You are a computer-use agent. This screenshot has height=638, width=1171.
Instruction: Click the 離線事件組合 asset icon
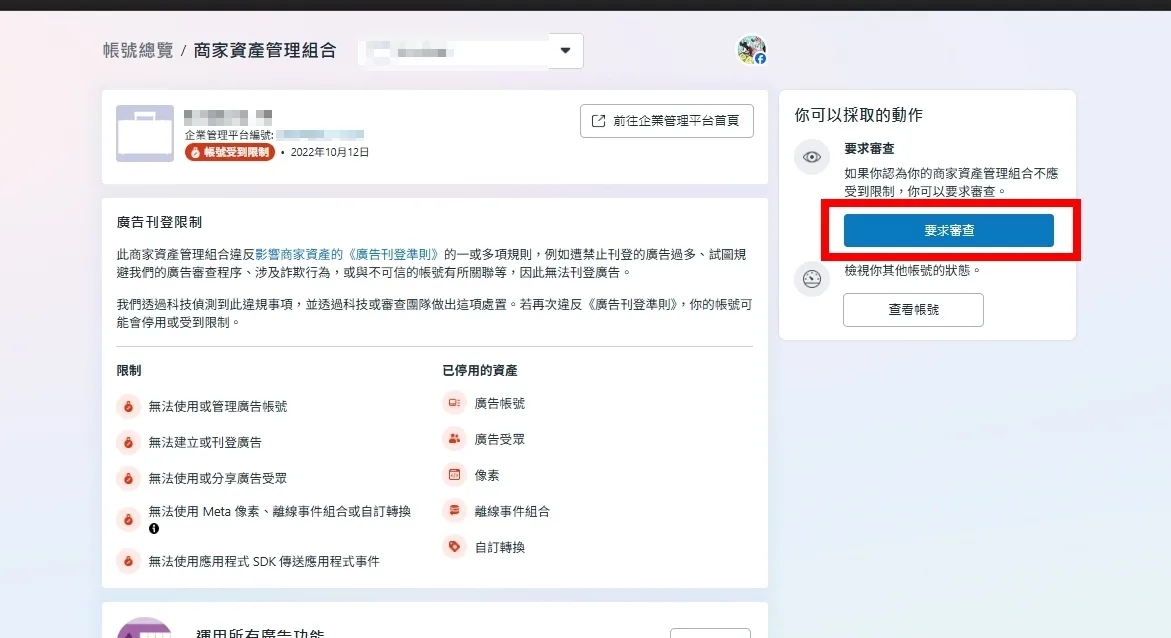(x=454, y=511)
